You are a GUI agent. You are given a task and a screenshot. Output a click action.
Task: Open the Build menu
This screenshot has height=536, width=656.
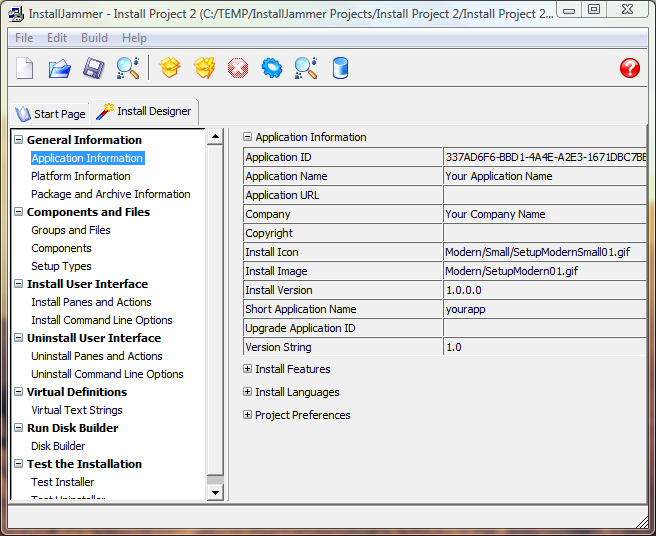(x=94, y=38)
